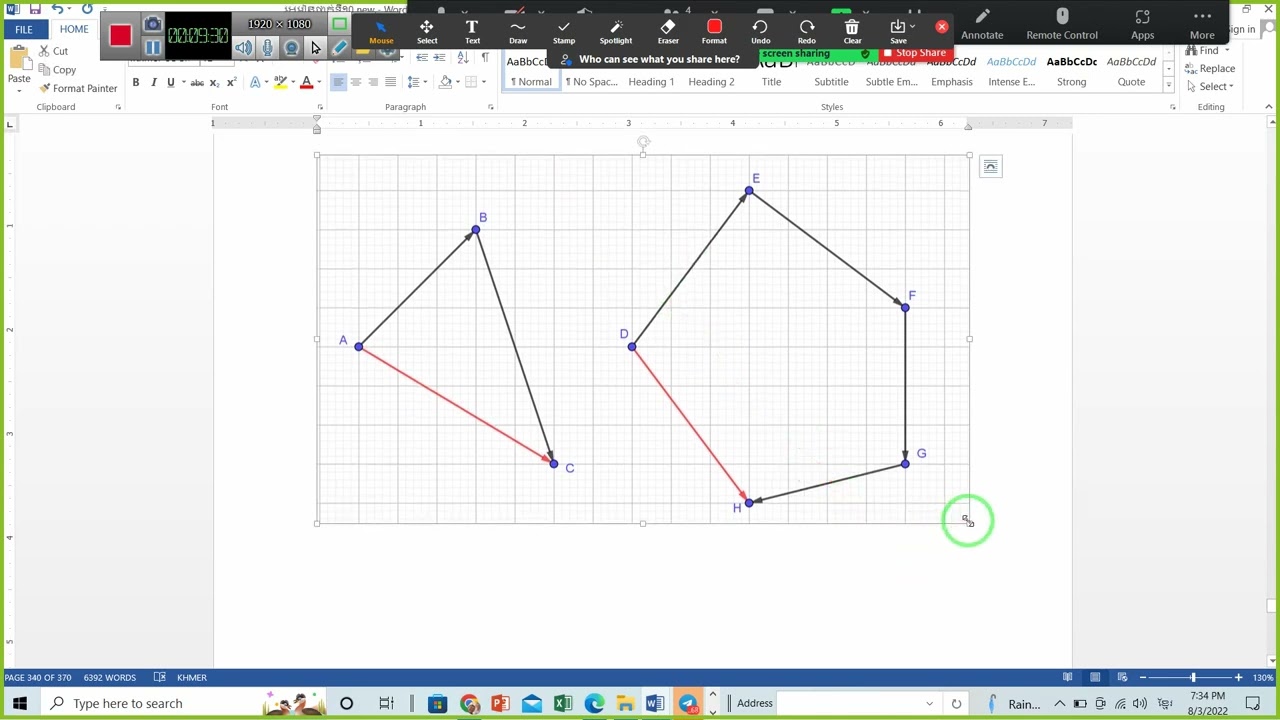Enable the Spotlight annotation tool
The image size is (1280, 720).
[616, 32]
